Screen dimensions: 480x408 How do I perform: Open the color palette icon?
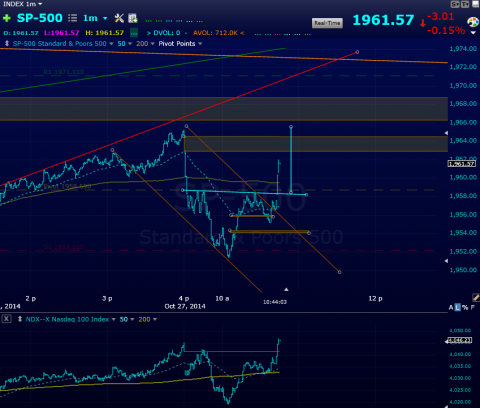(x=473, y=23)
